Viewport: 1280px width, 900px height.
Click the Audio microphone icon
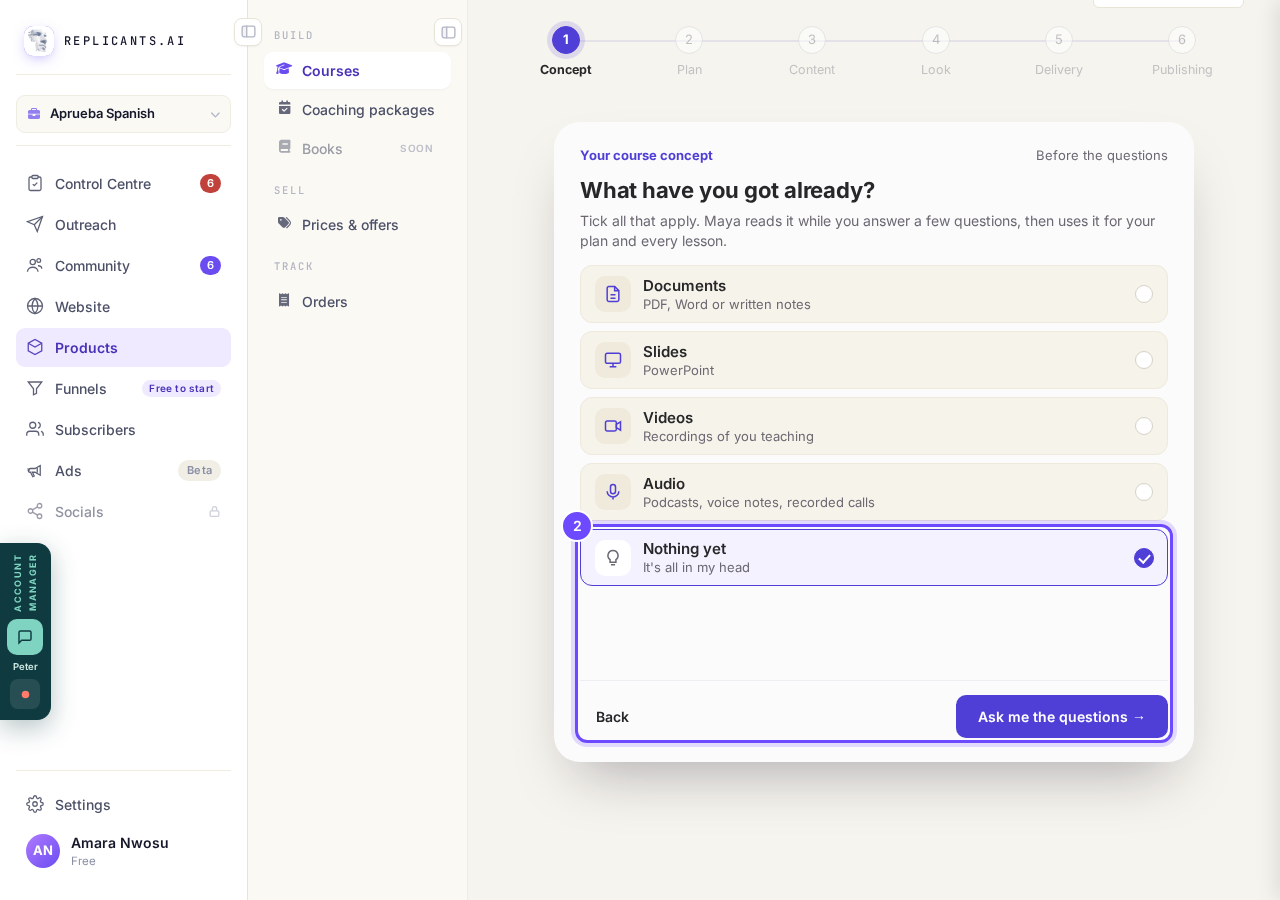(x=613, y=492)
